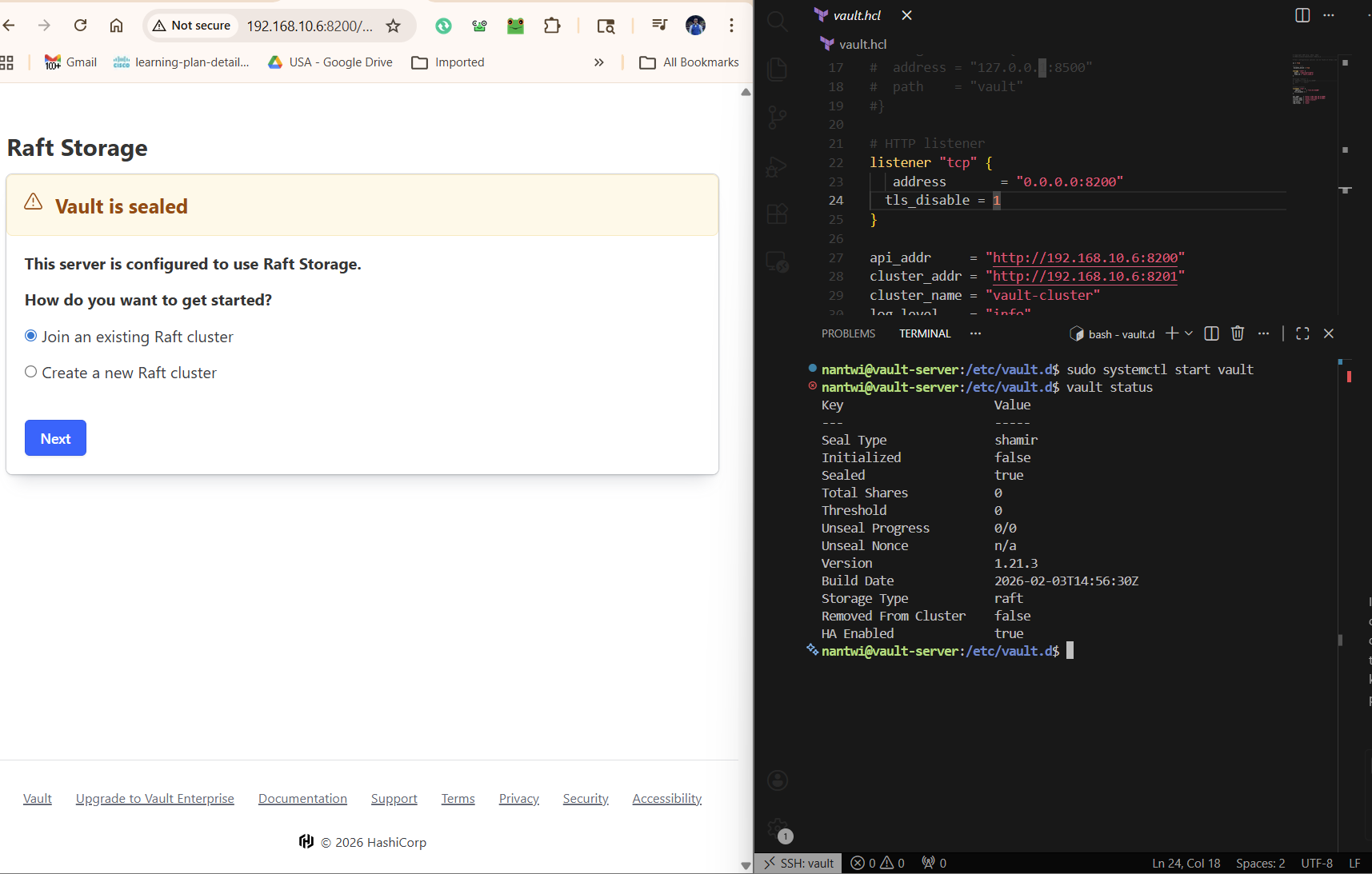This screenshot has width=1372, height=874.
Task: Open site info Not secure chip
Action: coord(192,26)
